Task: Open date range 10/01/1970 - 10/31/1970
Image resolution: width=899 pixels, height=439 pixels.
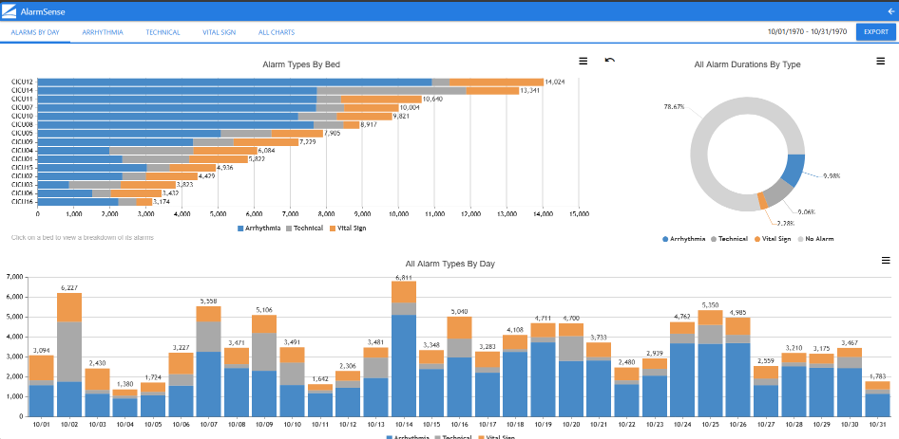Action: tap(807, 32)
